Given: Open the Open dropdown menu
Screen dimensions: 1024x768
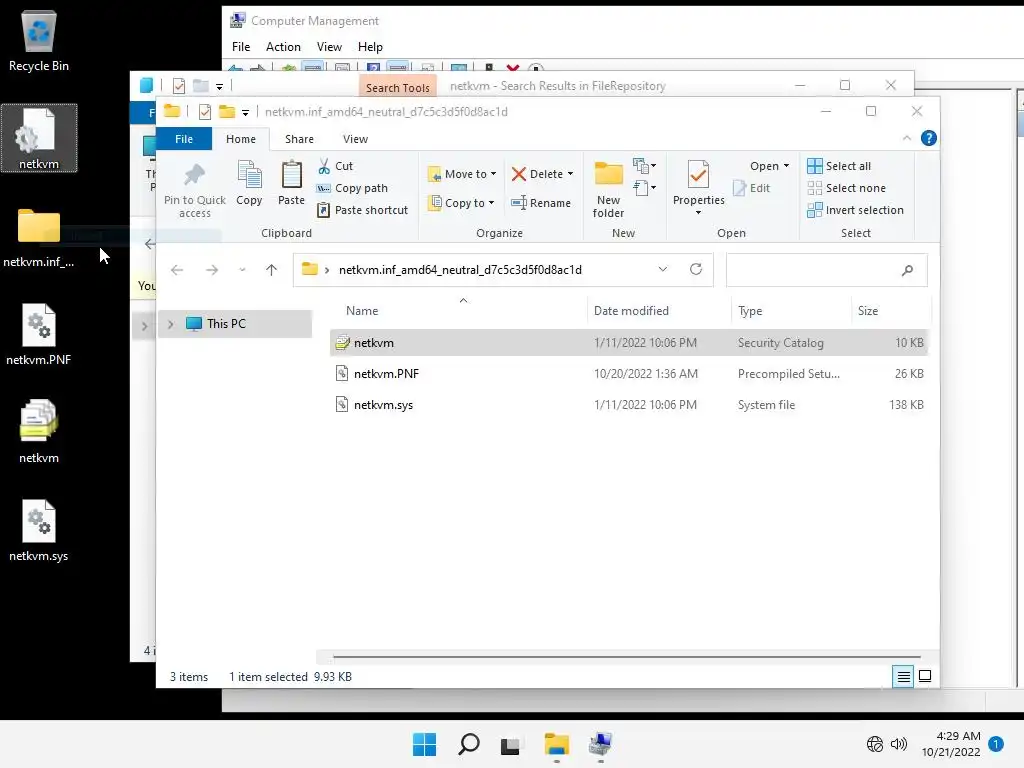Looking at the screenshot, I should 769,166.
